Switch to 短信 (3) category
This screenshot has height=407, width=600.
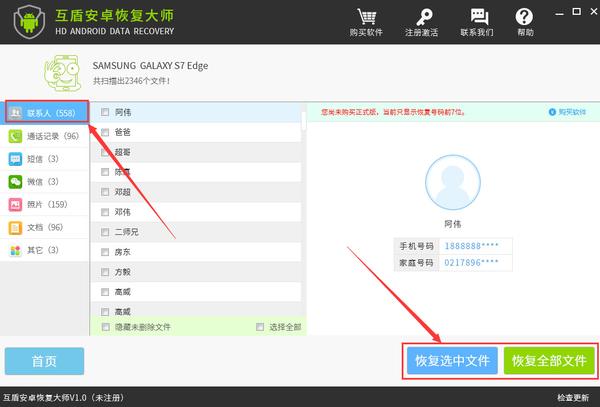coord(44,159)
